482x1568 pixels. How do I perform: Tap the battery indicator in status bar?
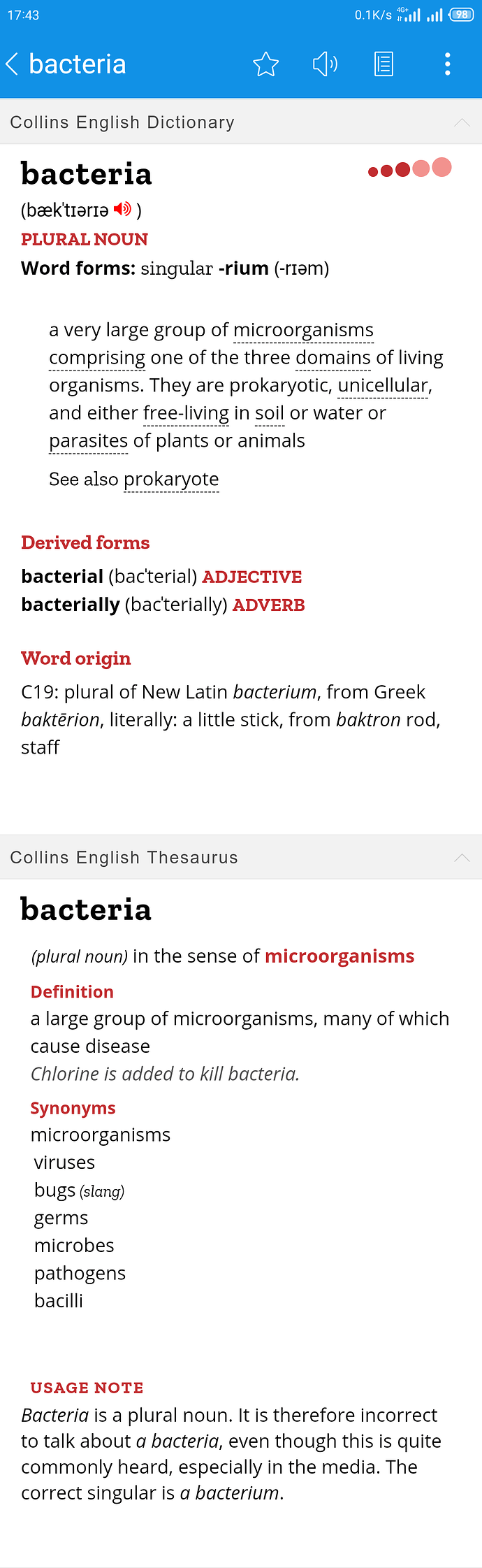point(462,15)
